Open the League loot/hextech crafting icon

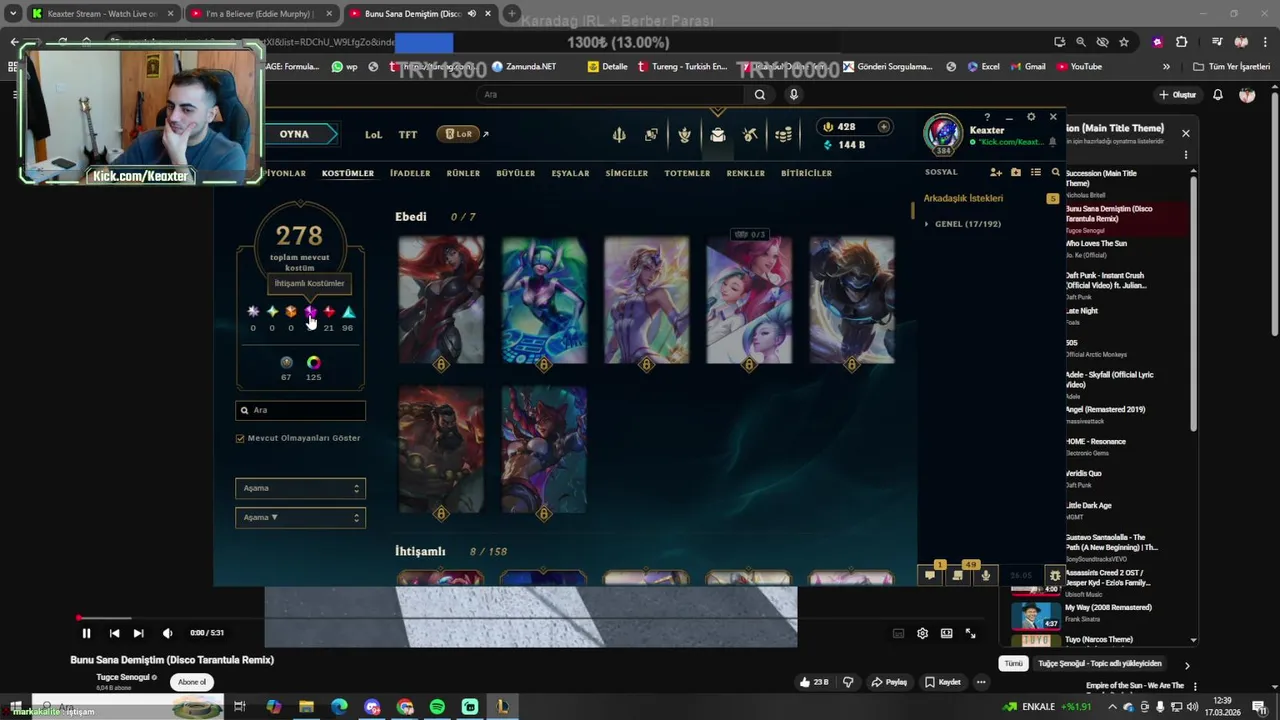tap(751, 135)
